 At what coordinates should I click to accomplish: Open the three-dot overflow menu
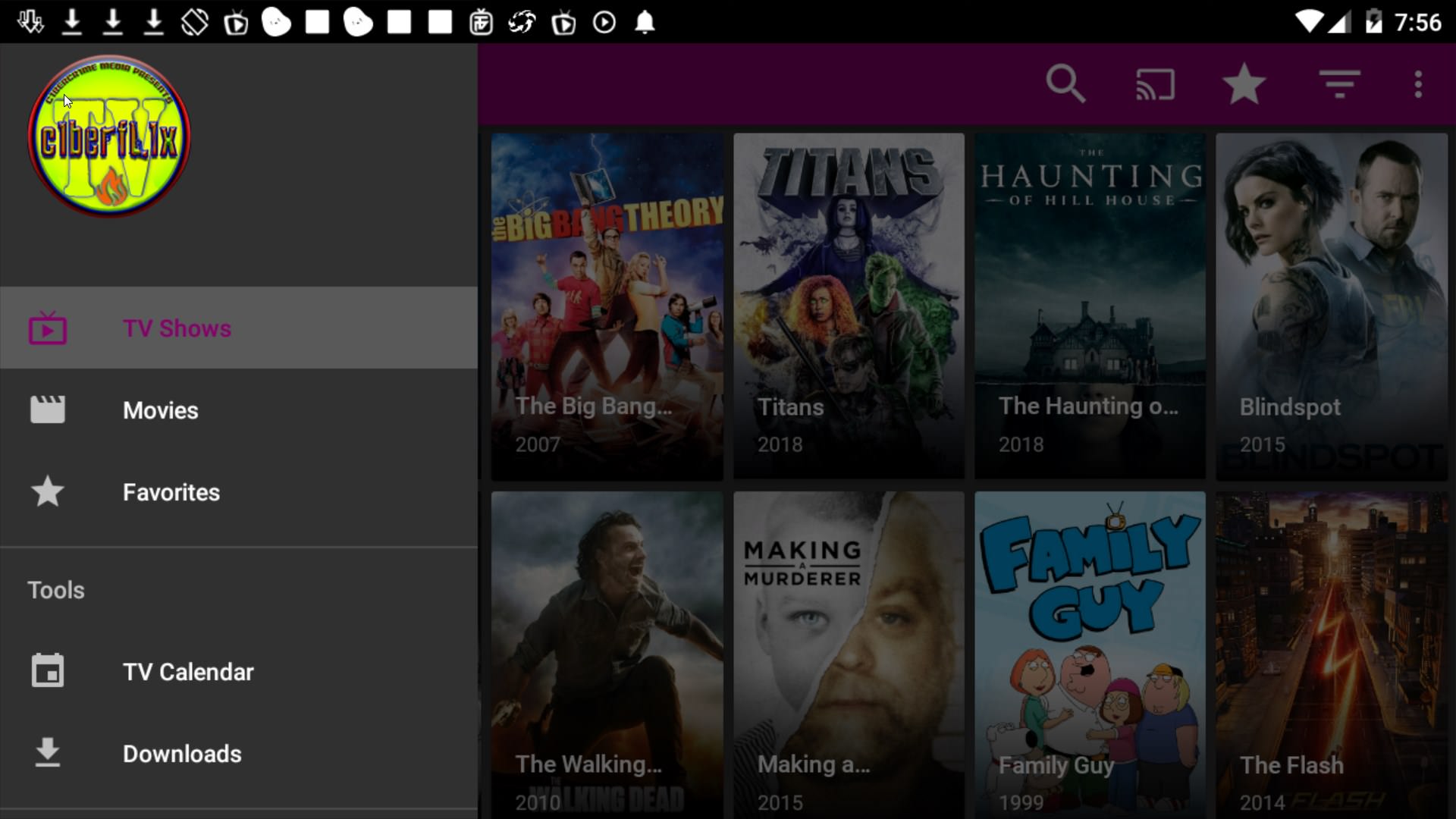click(x=1418, y=84)
